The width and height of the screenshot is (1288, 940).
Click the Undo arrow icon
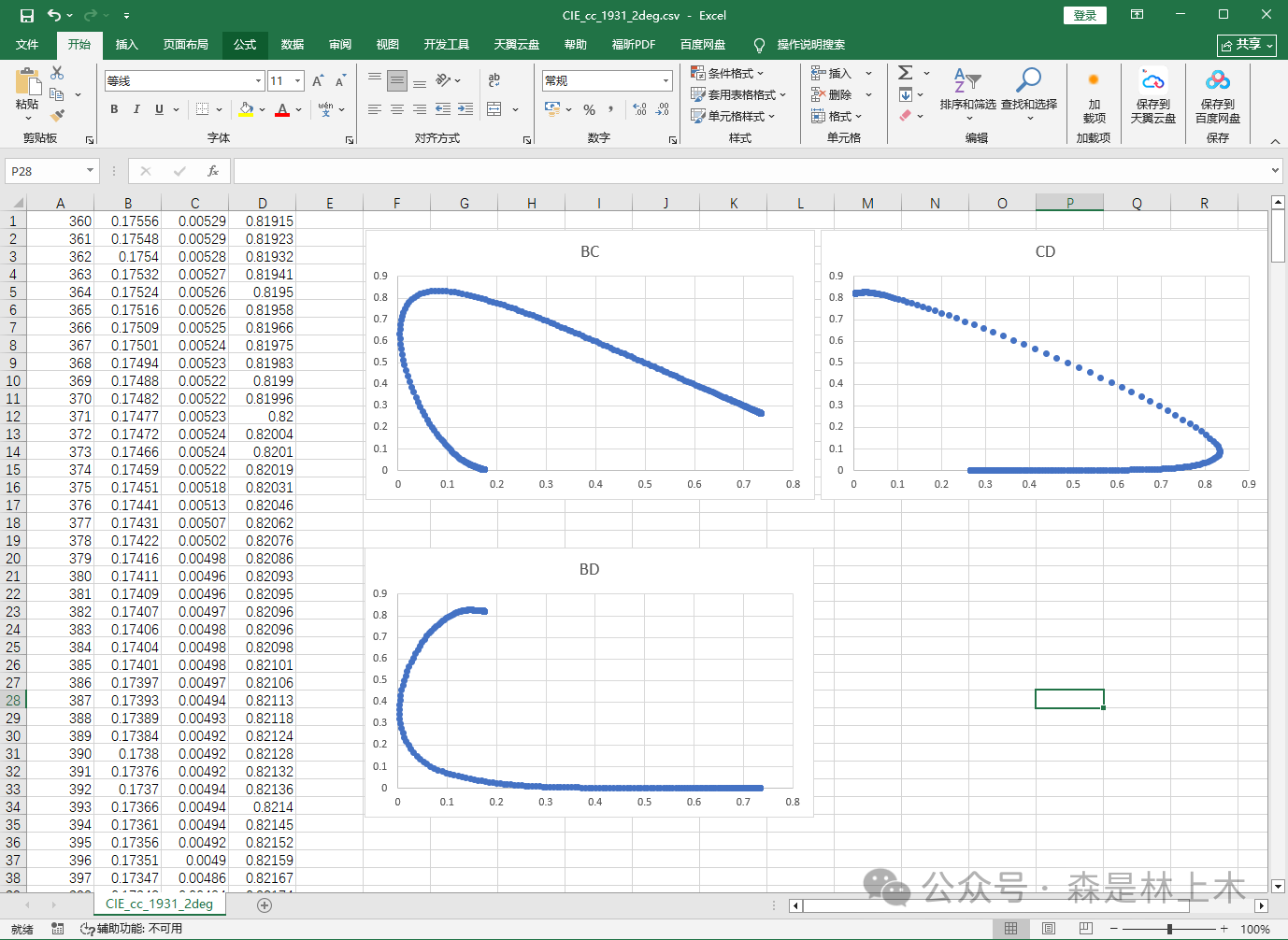pos(53,15)
